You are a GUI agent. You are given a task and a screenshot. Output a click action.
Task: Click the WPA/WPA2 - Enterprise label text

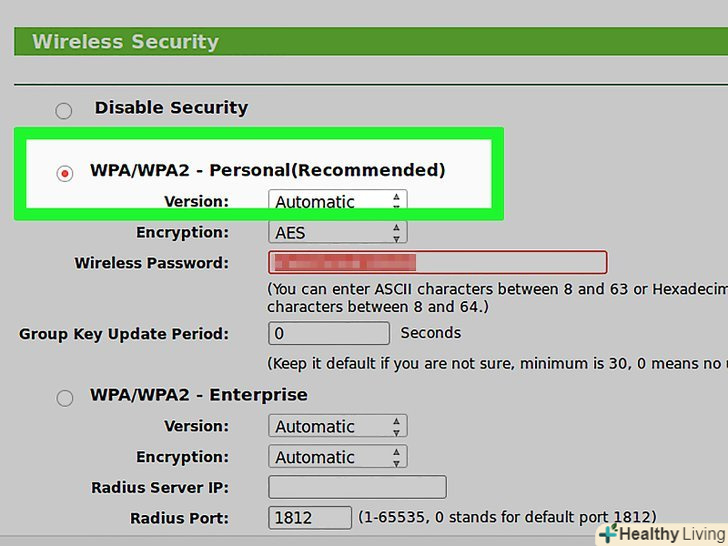[x=198, y=395]
